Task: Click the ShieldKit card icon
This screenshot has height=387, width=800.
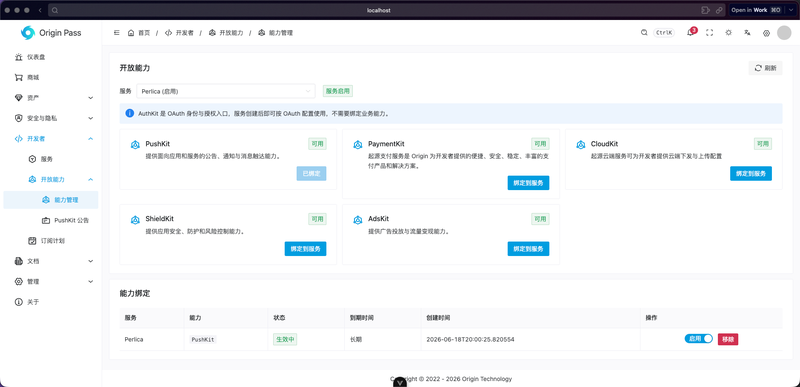Action: coord(135,220)
